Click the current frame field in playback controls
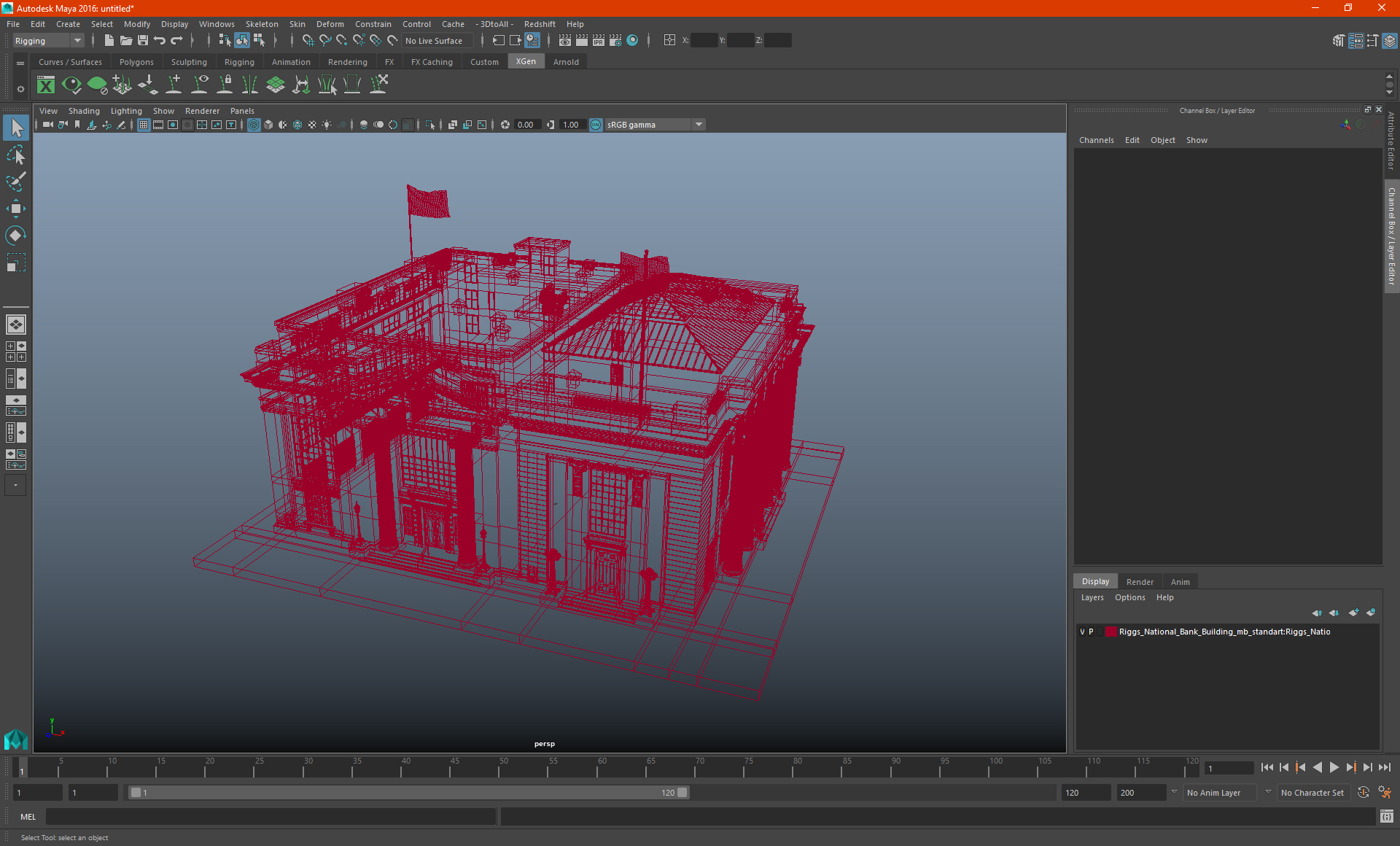The height and width of the screenshot is (846, 1400). pyautogui.click(x=1229, y=769)
